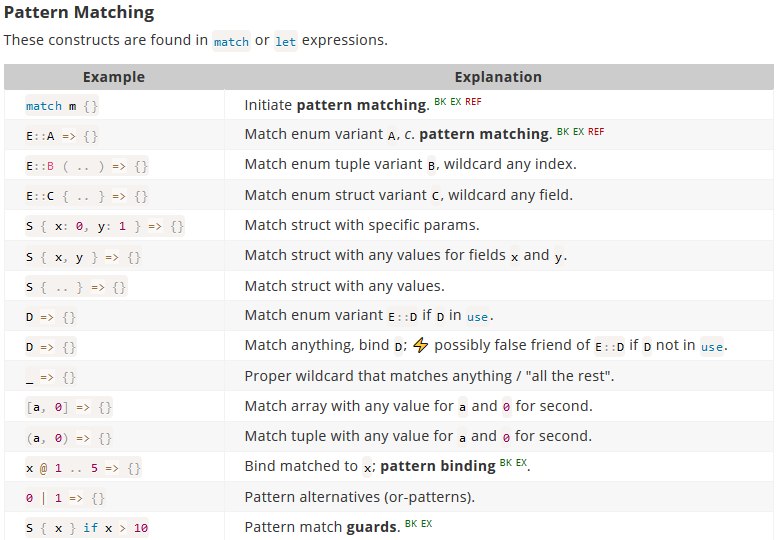The image size is (776, 540).
Task: Open BK link next to pattern binding
Action: pos(505,463)
